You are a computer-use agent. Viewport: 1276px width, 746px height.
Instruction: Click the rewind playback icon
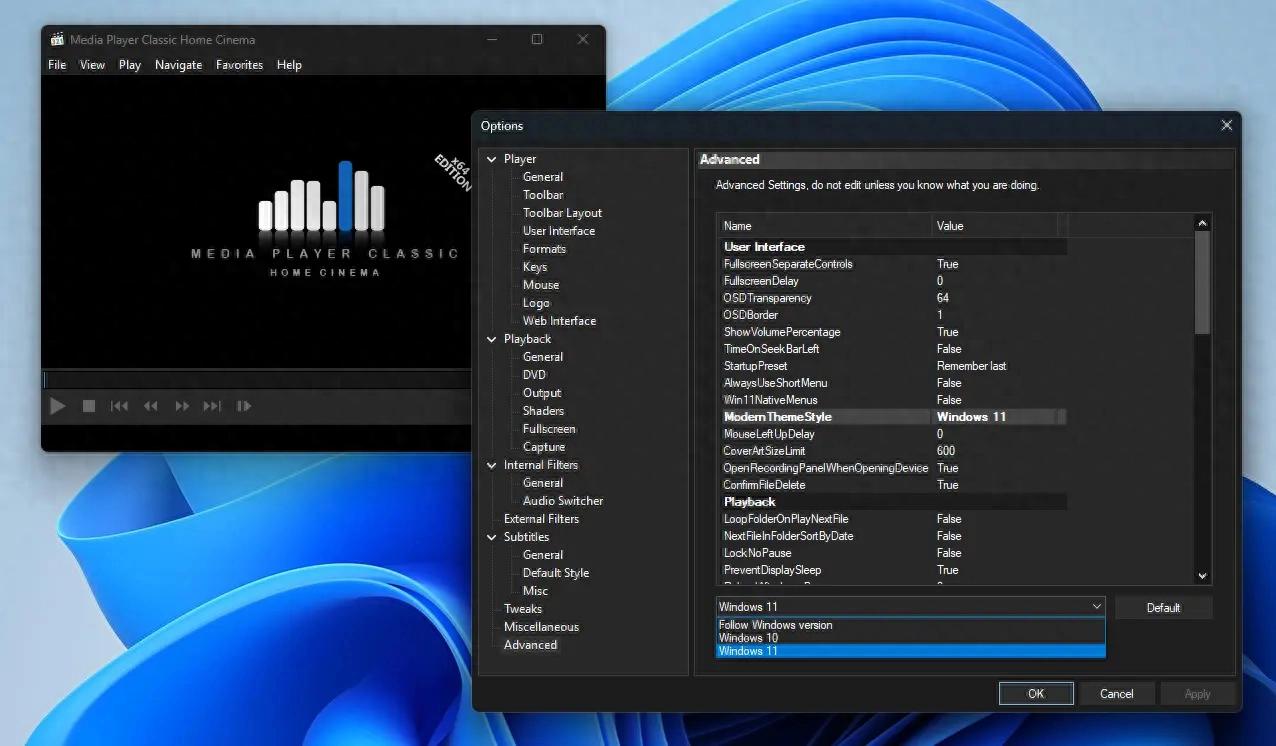(x=151, y=406)
